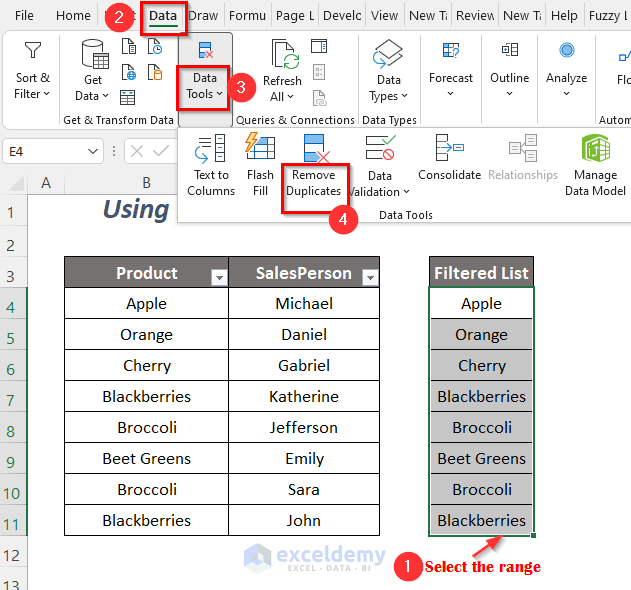The height and width of the screenshot is (590, 631).
Task: Expand the Analyze dropdown chevron
Action: tap(567, 94)
